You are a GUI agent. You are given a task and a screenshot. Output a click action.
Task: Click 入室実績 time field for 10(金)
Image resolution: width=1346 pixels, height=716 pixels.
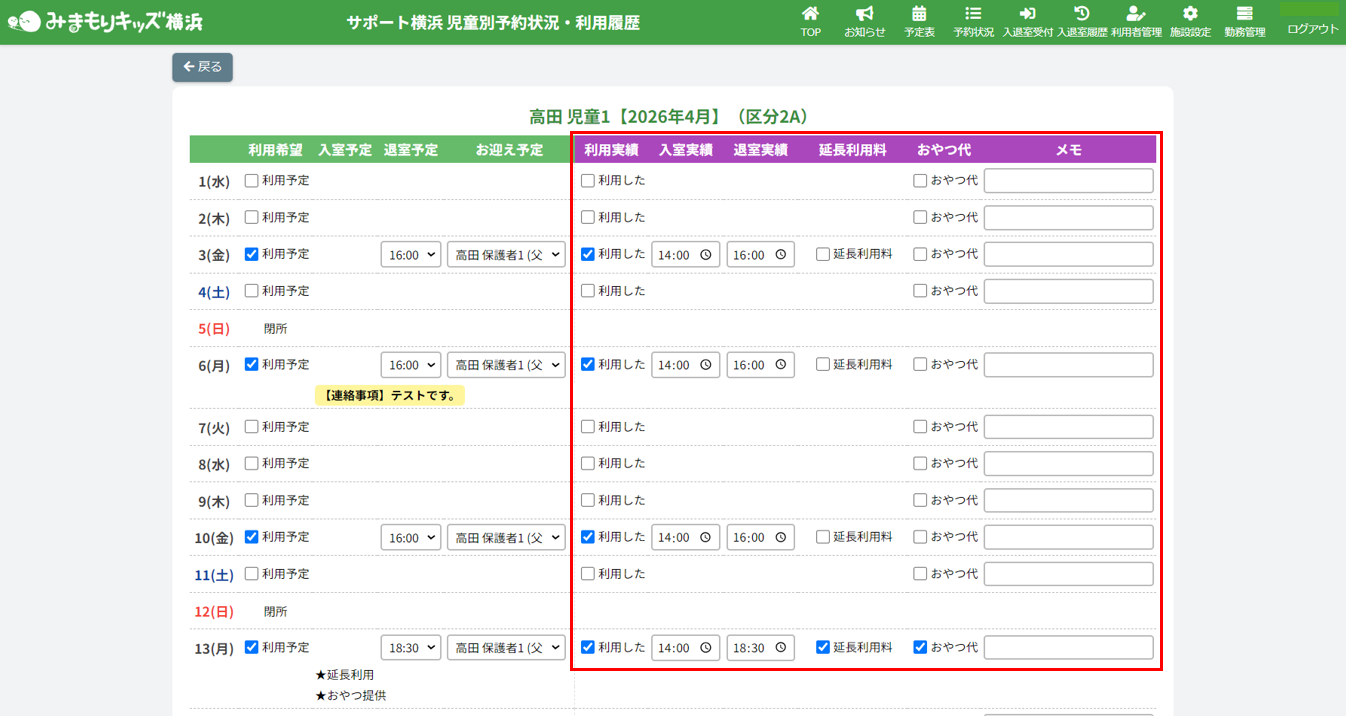pyautogui.click(x=685, y=537)
